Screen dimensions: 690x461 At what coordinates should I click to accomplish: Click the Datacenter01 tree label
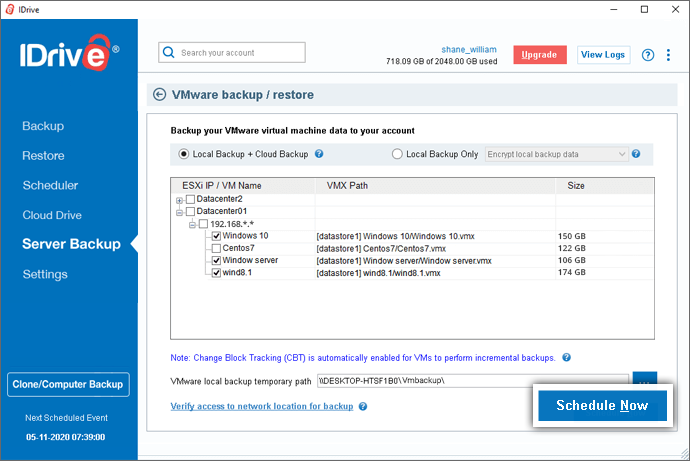[x=221, y=211]
